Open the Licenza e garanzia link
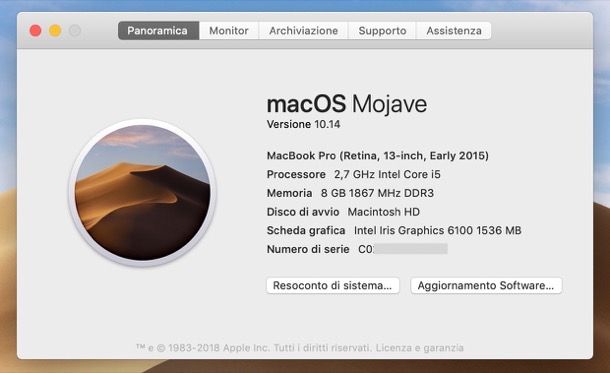 pos(419,348)
